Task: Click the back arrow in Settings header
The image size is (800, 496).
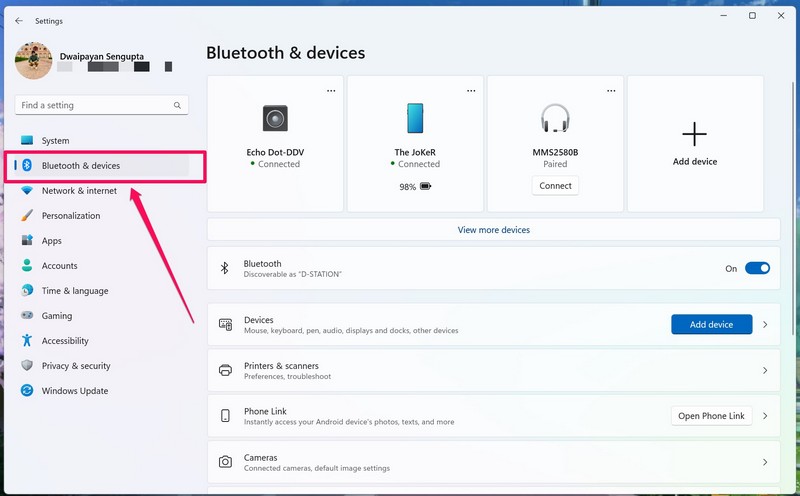Action: pos(19,21)
